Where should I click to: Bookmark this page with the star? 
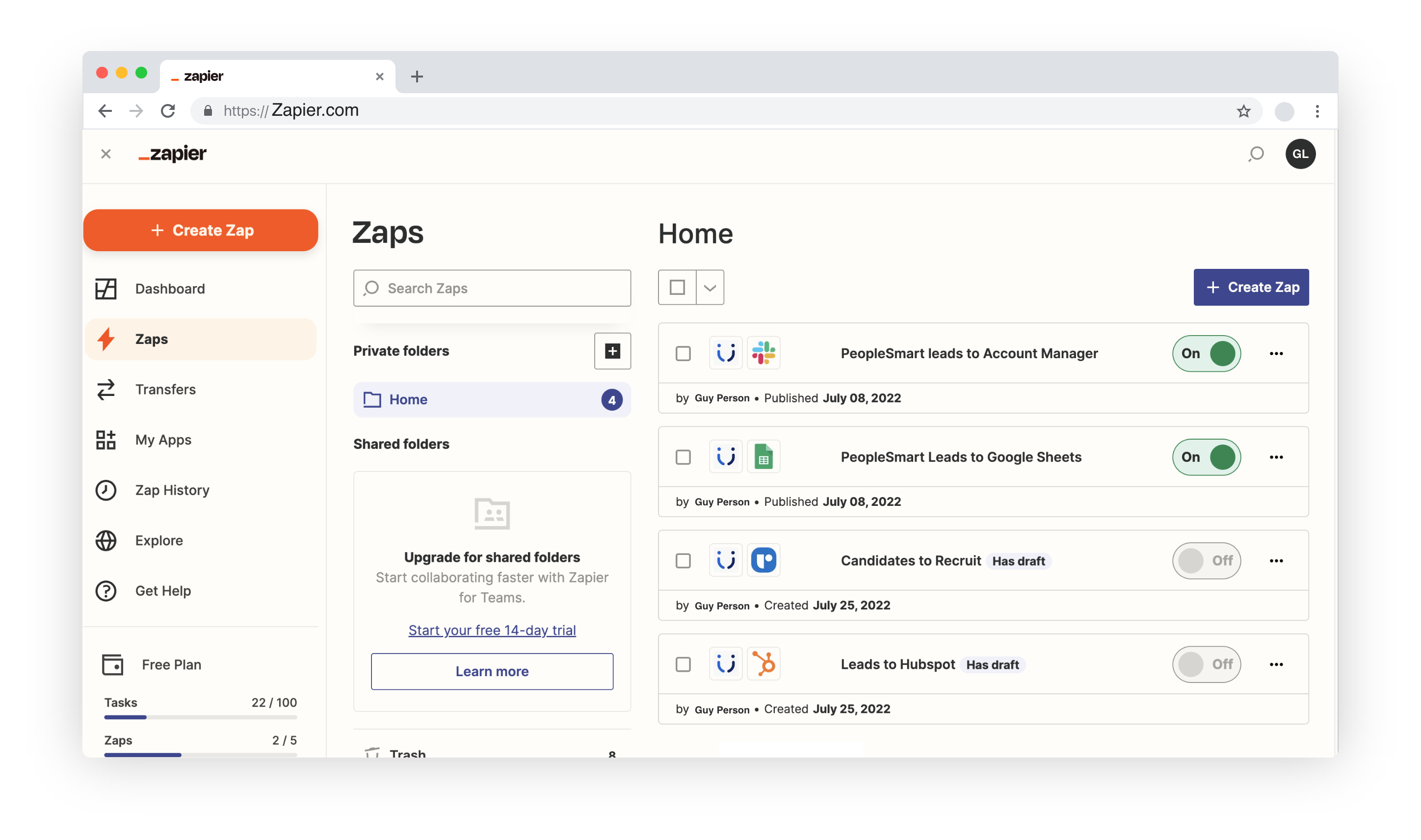click(1243, 111)
